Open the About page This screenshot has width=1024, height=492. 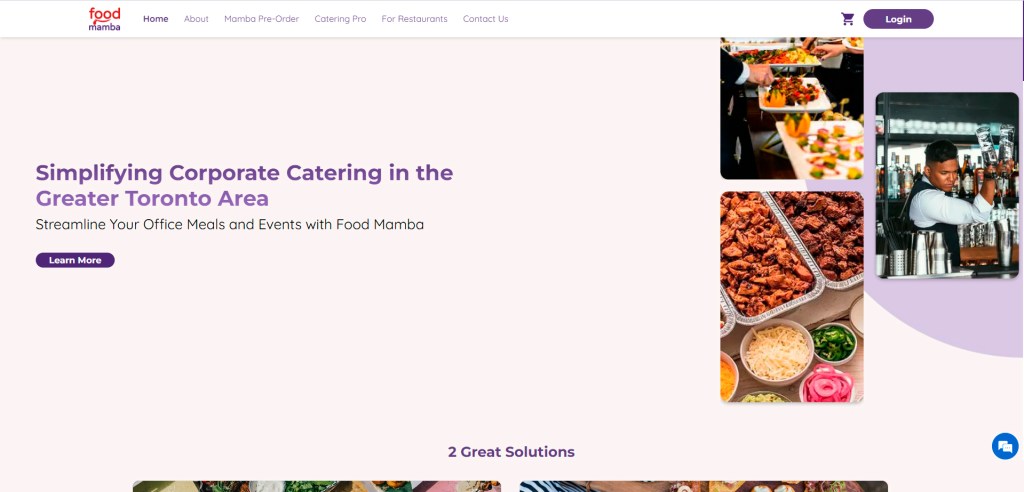click(196, 19)
